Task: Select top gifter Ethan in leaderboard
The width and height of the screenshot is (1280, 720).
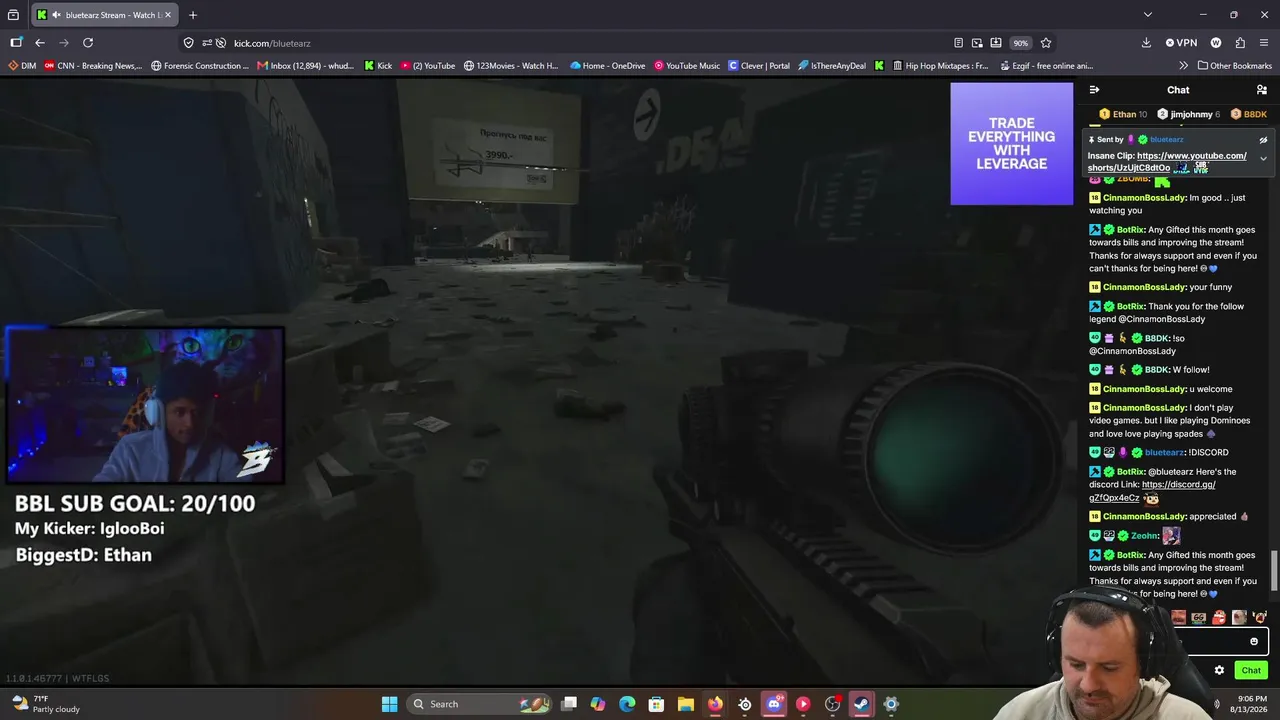Action: 1123,114
